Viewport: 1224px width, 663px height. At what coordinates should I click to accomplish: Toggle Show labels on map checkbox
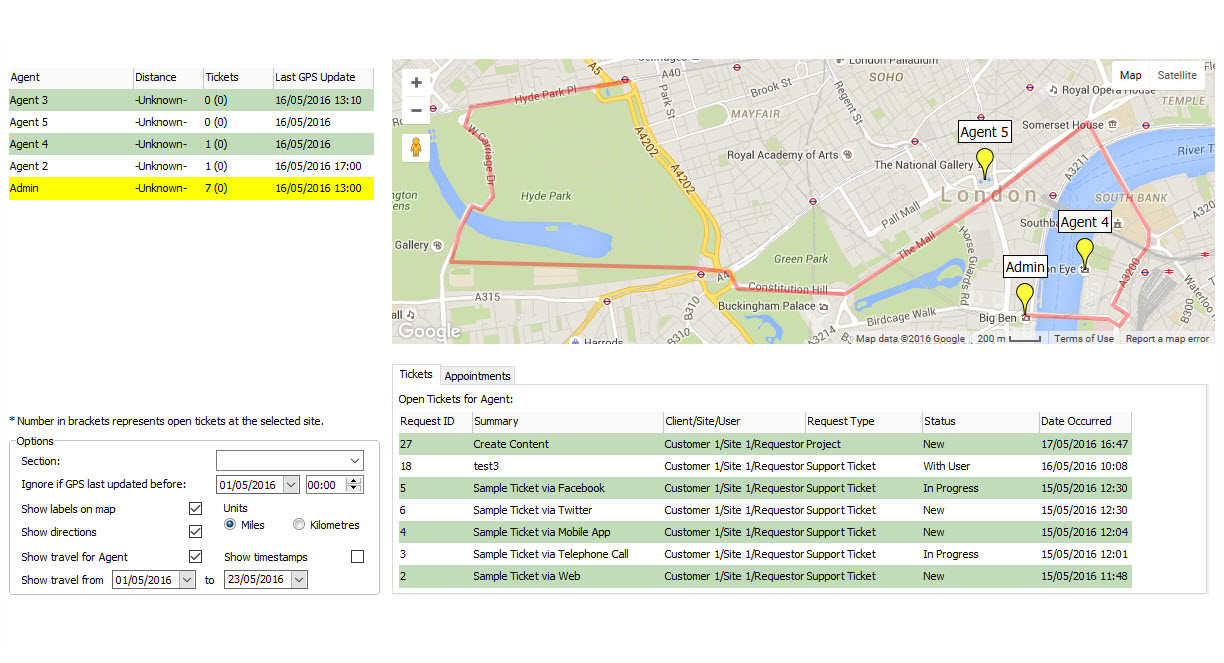(x=195, y=509)
